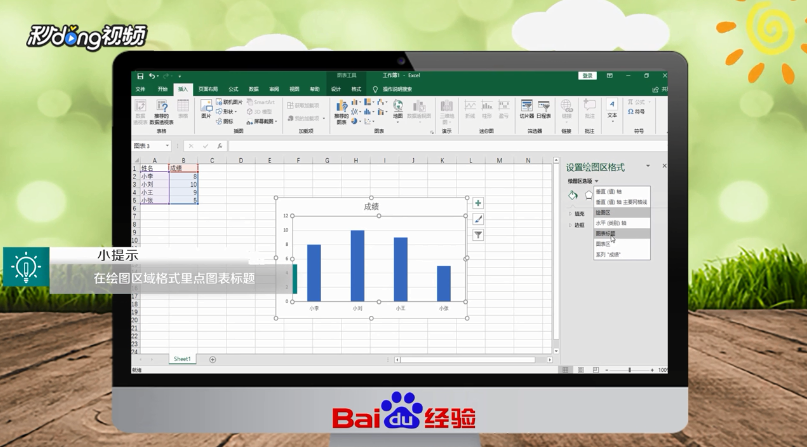The width and height of the screenshot is (807, 447).
Task: Switch to chart Format (格式) tab
Action: (x=356, y=90)
